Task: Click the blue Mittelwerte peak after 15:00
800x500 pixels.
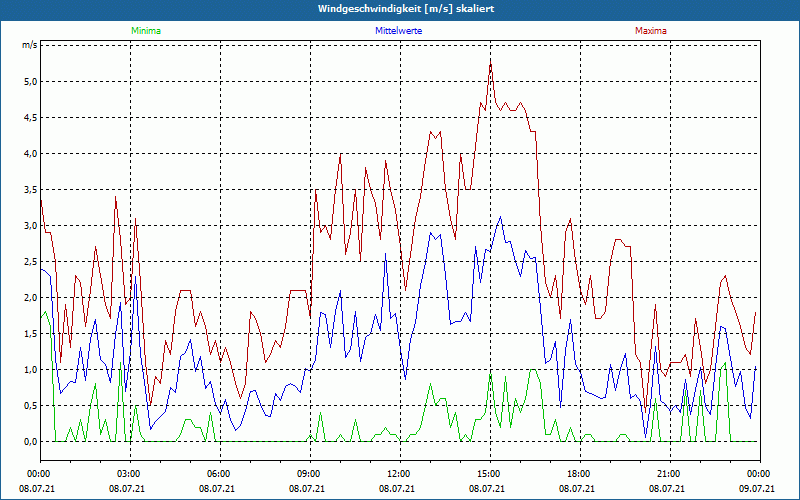Action: click(x=501, y=217)
